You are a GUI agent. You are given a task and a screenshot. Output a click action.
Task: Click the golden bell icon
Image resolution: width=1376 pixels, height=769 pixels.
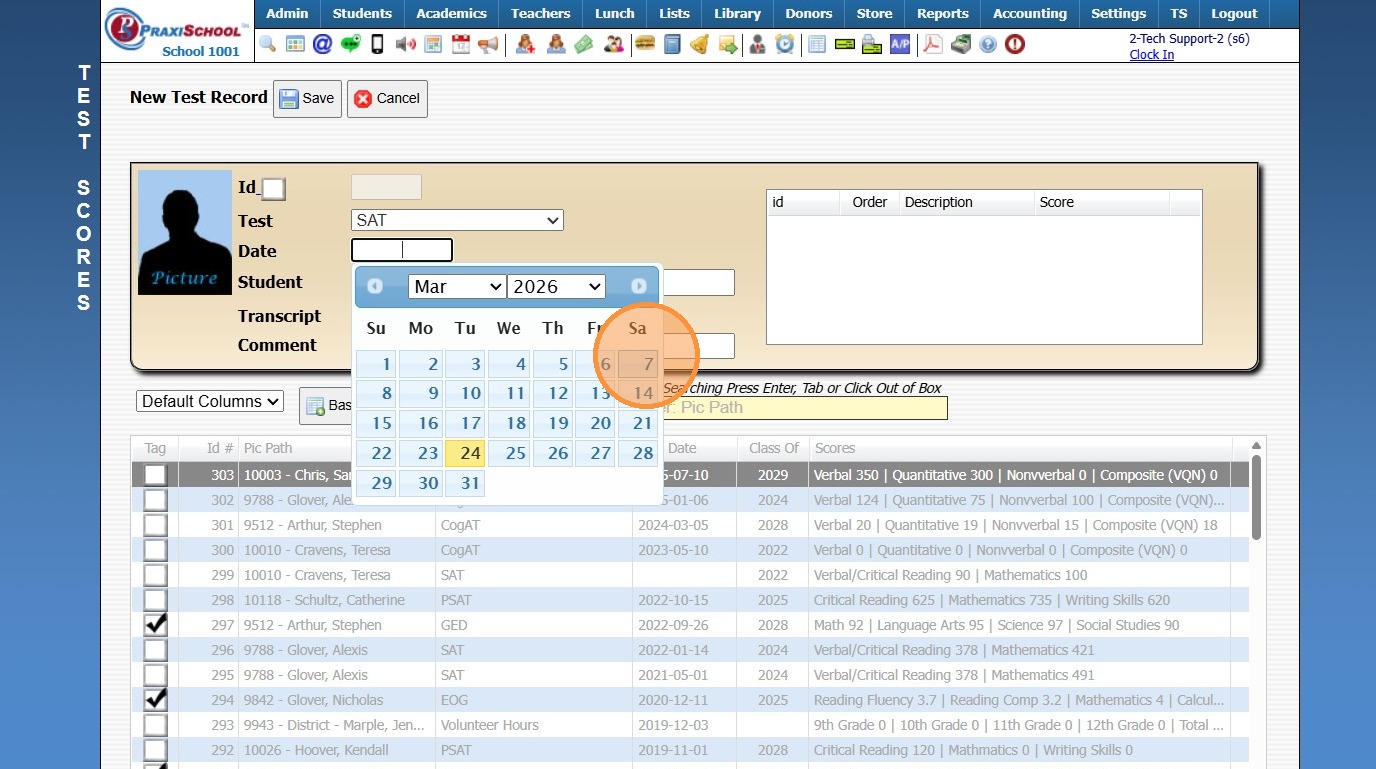coord(700,44)
